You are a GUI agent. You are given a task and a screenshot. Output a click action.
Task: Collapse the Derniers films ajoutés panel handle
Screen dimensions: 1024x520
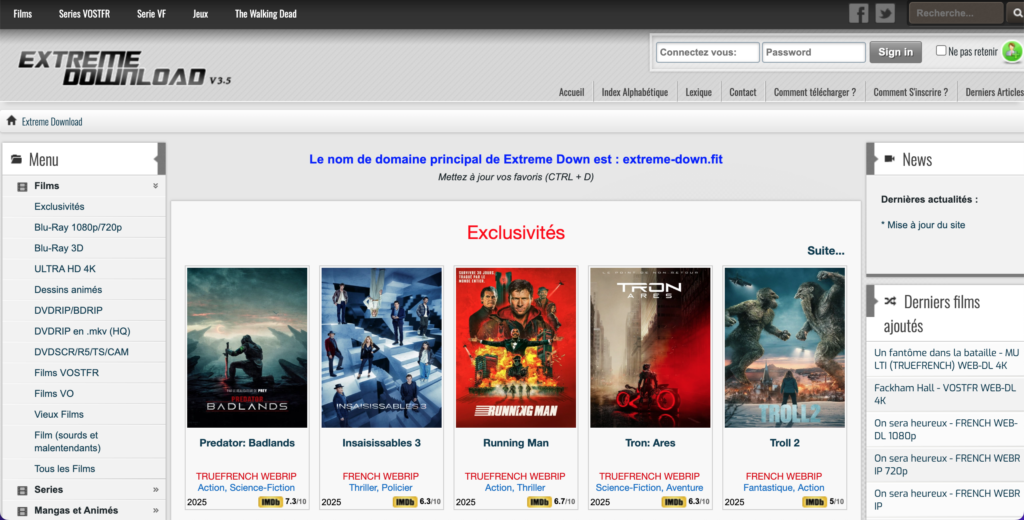click(x=871, y=301)
